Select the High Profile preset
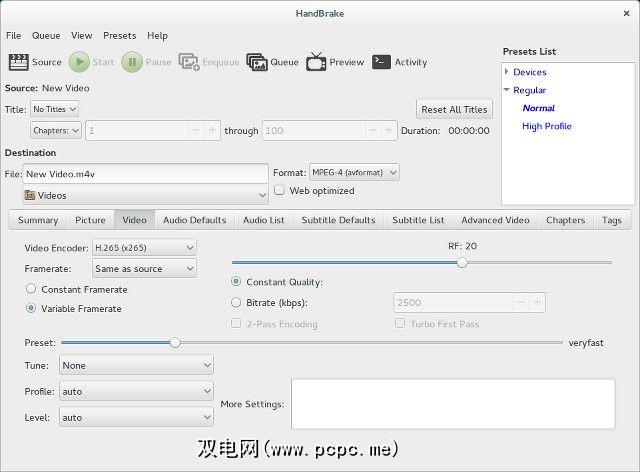The width and height of the screenshot is (640, 472). [x=547, y=126]
